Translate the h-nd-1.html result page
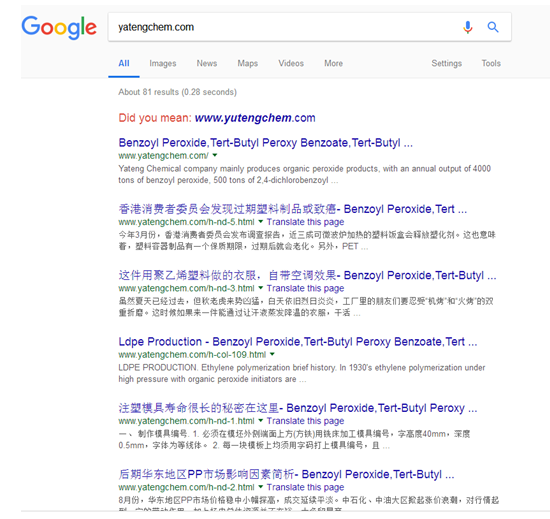 pyautogui.click(x=305, y=421)
